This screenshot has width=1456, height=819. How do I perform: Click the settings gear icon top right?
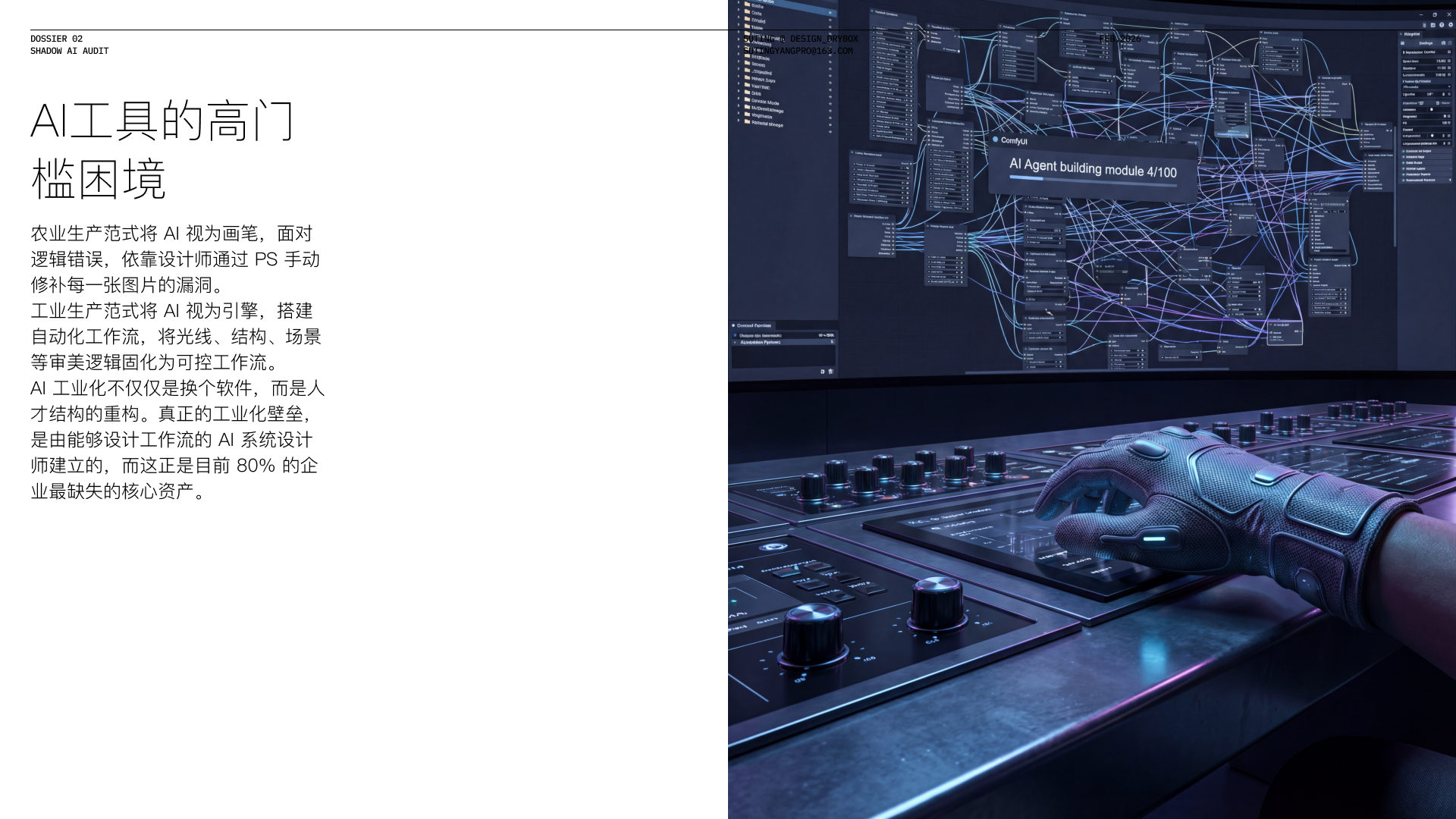[1451, 25]
